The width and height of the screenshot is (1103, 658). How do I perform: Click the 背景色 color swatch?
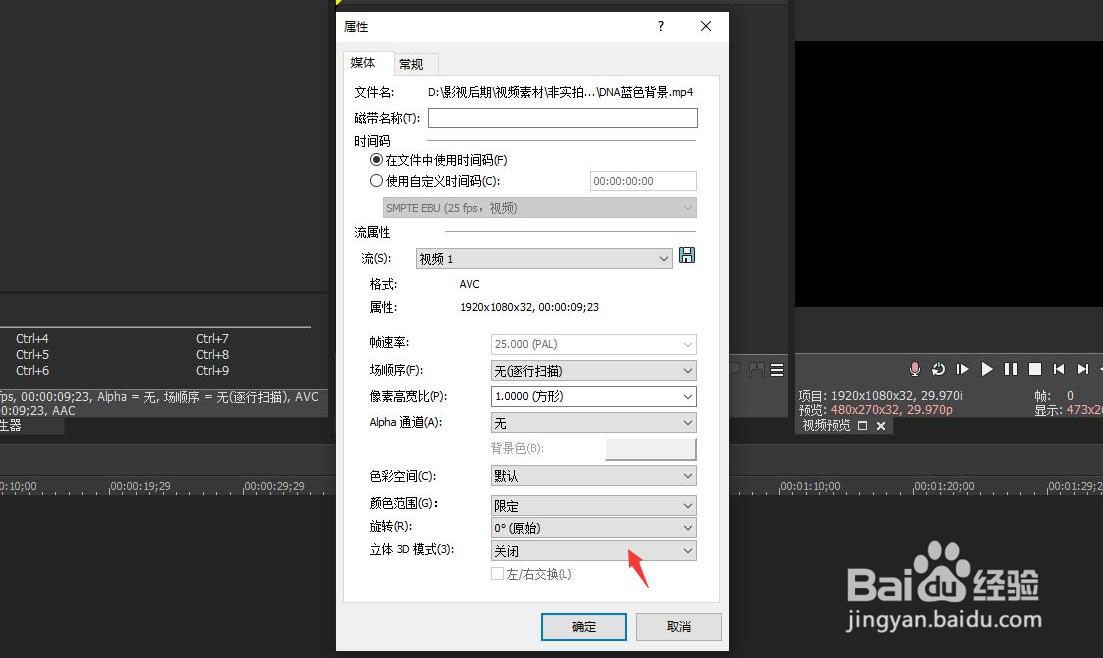click(651, 448)
